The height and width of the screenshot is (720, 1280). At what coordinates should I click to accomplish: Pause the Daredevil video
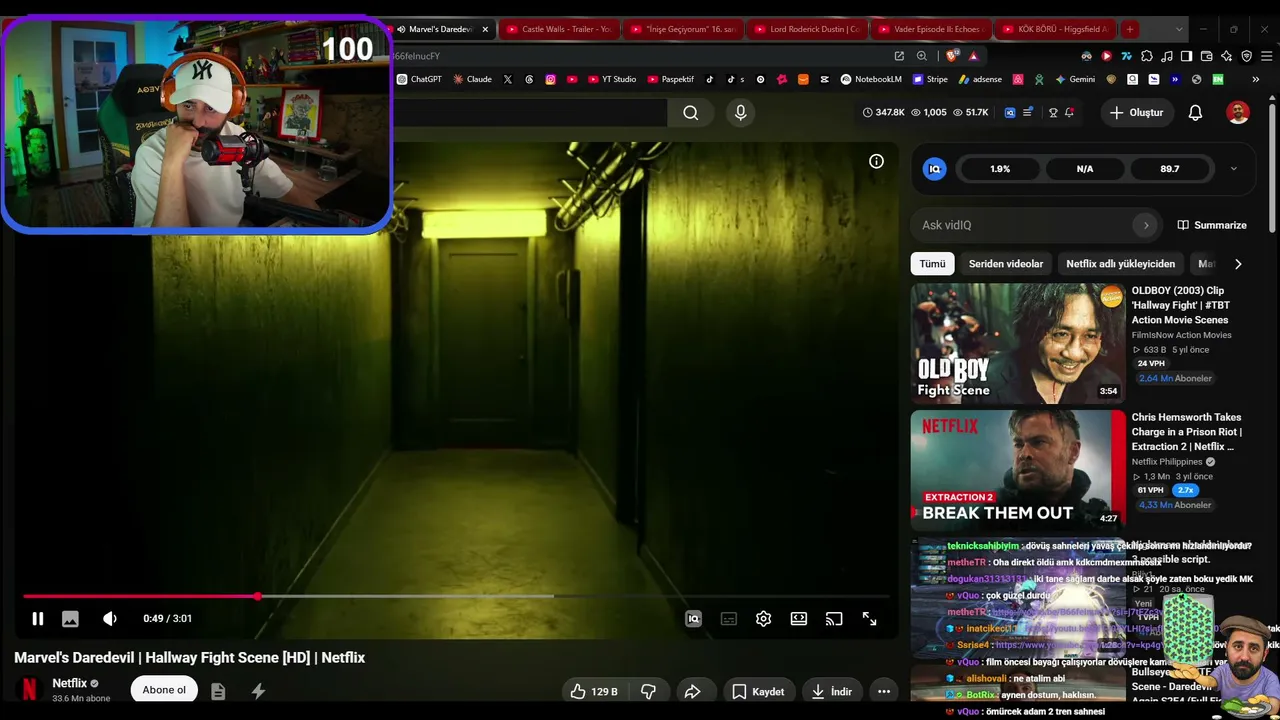[37, 619]
